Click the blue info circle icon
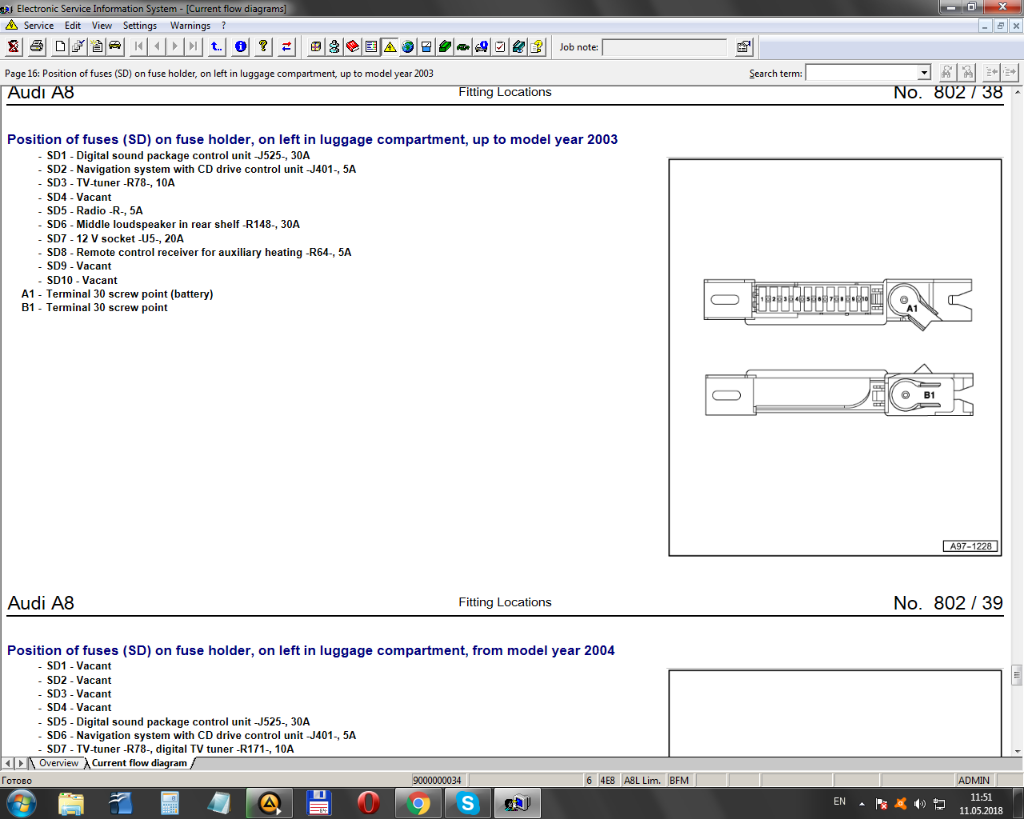 click(240, 46)
